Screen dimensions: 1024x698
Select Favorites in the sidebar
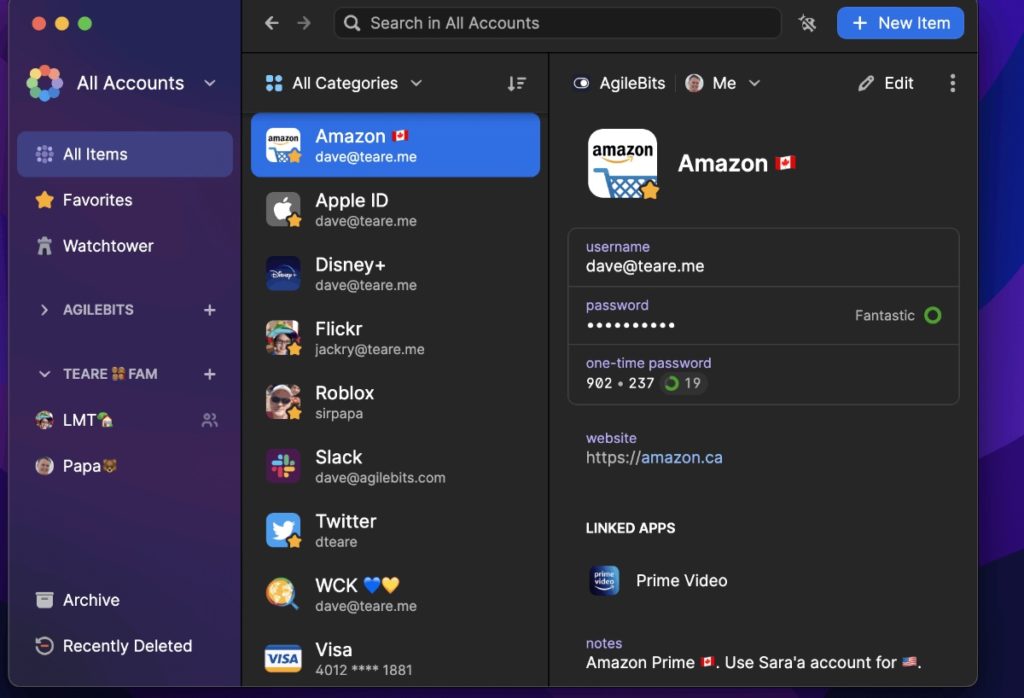[97, 200]
